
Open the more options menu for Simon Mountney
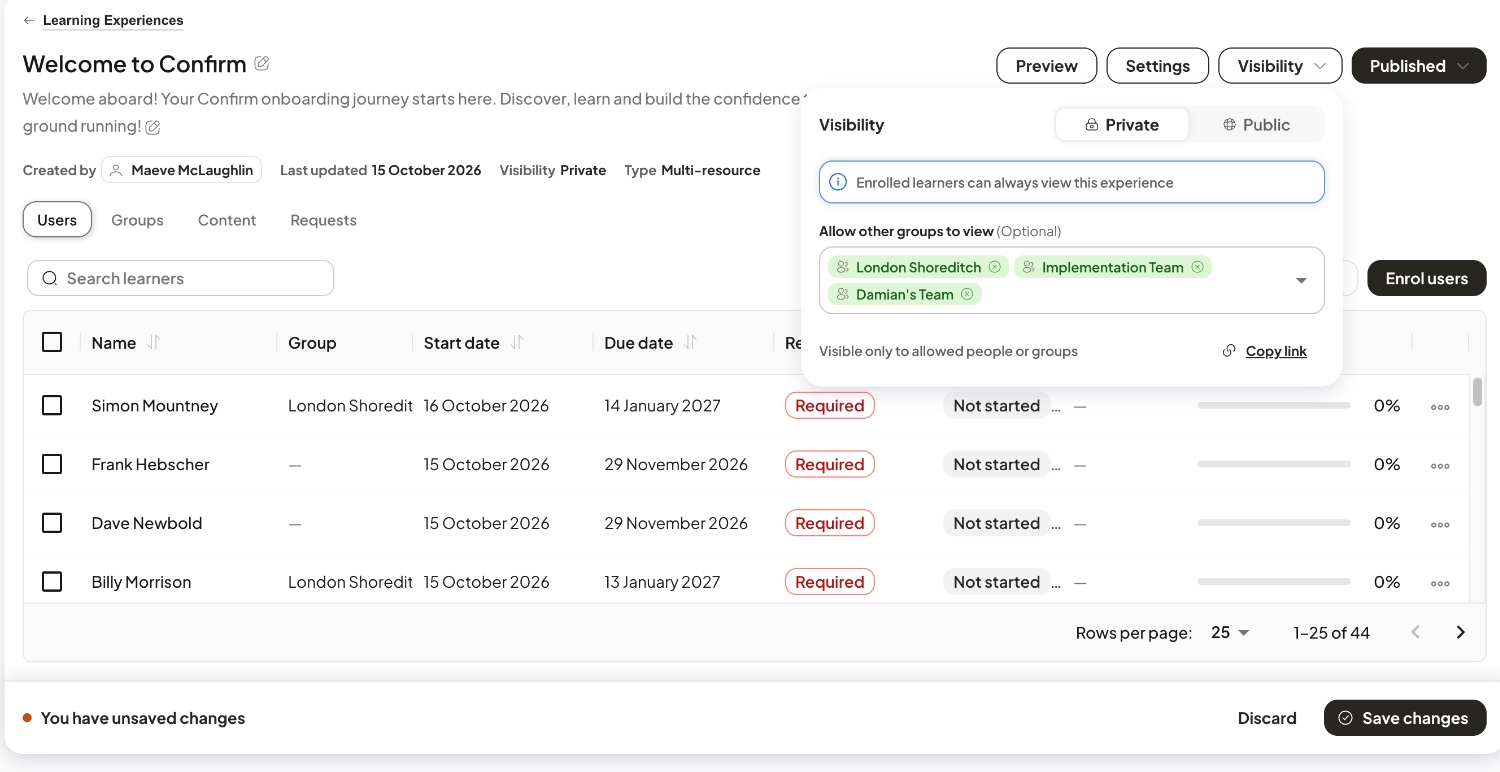(x=1440, y=406)
